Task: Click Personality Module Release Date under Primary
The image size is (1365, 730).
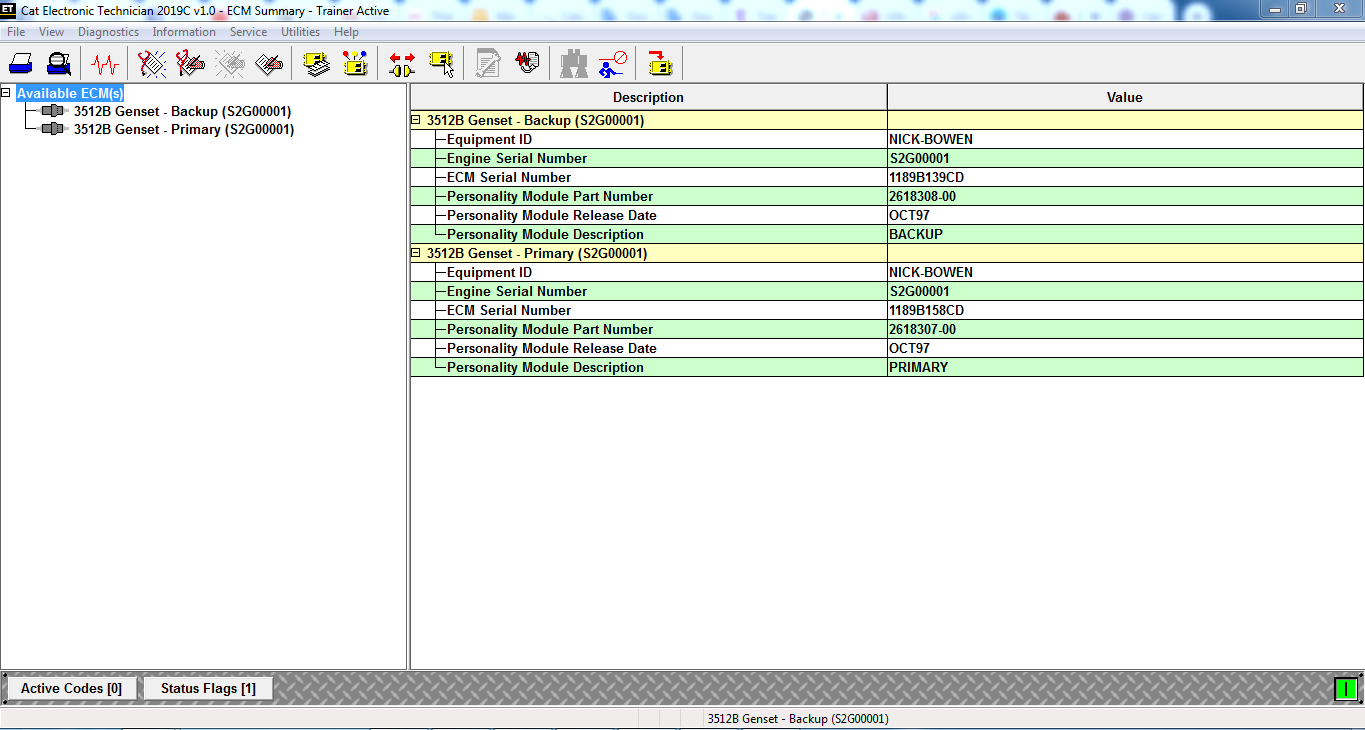Action: [x=552, y=348]
